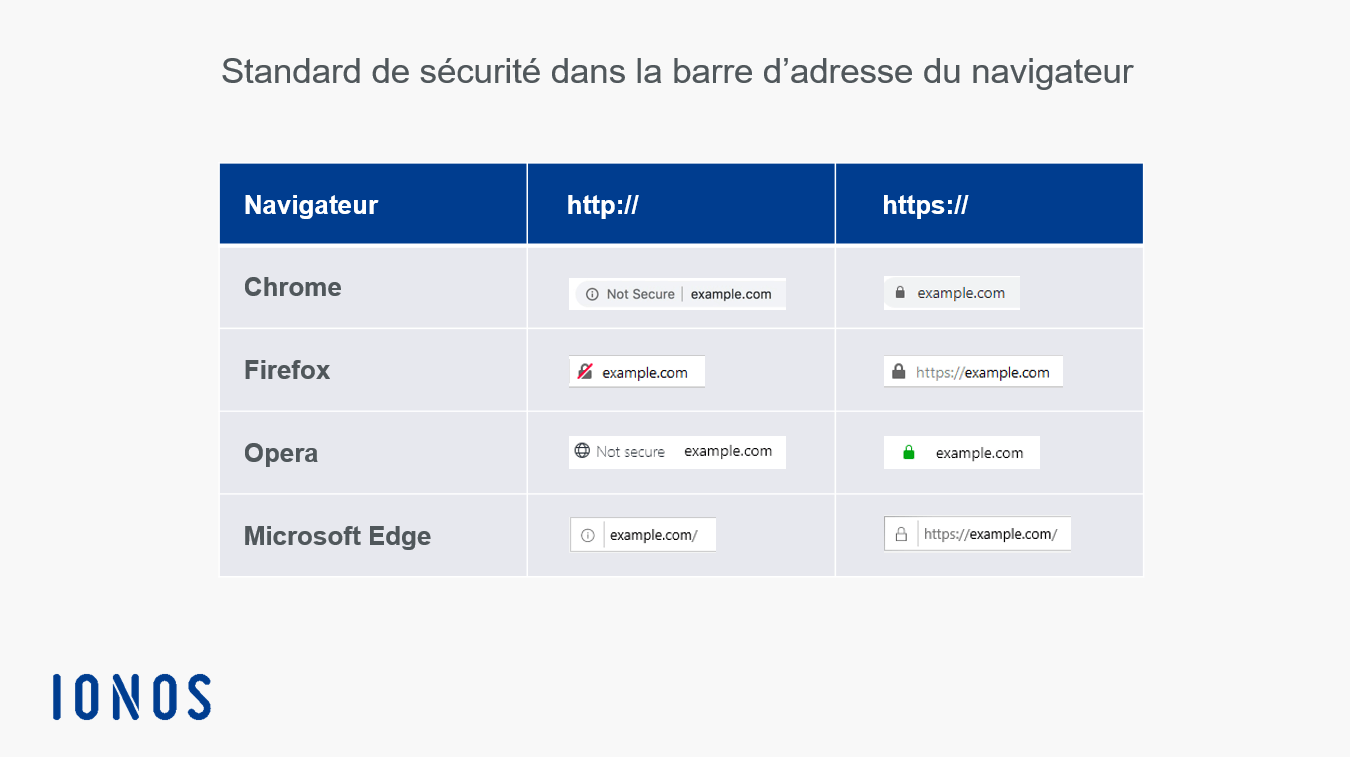Click the slide title about 'Standard de sécurité'
Viewport: 1350px width, 757px height.
point(677,72)
